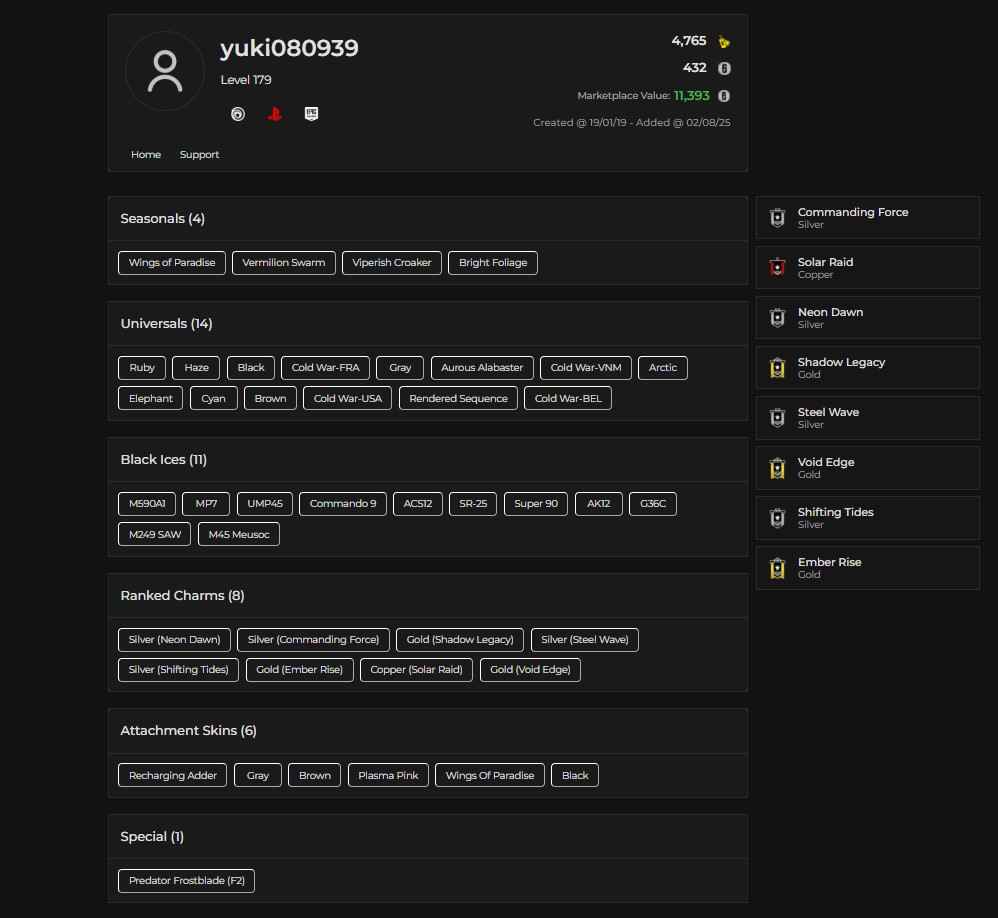The width and height of the screenshot is (998, 918).
Task: Click the Ubisoft platform icon
Action: click(237, 113)
